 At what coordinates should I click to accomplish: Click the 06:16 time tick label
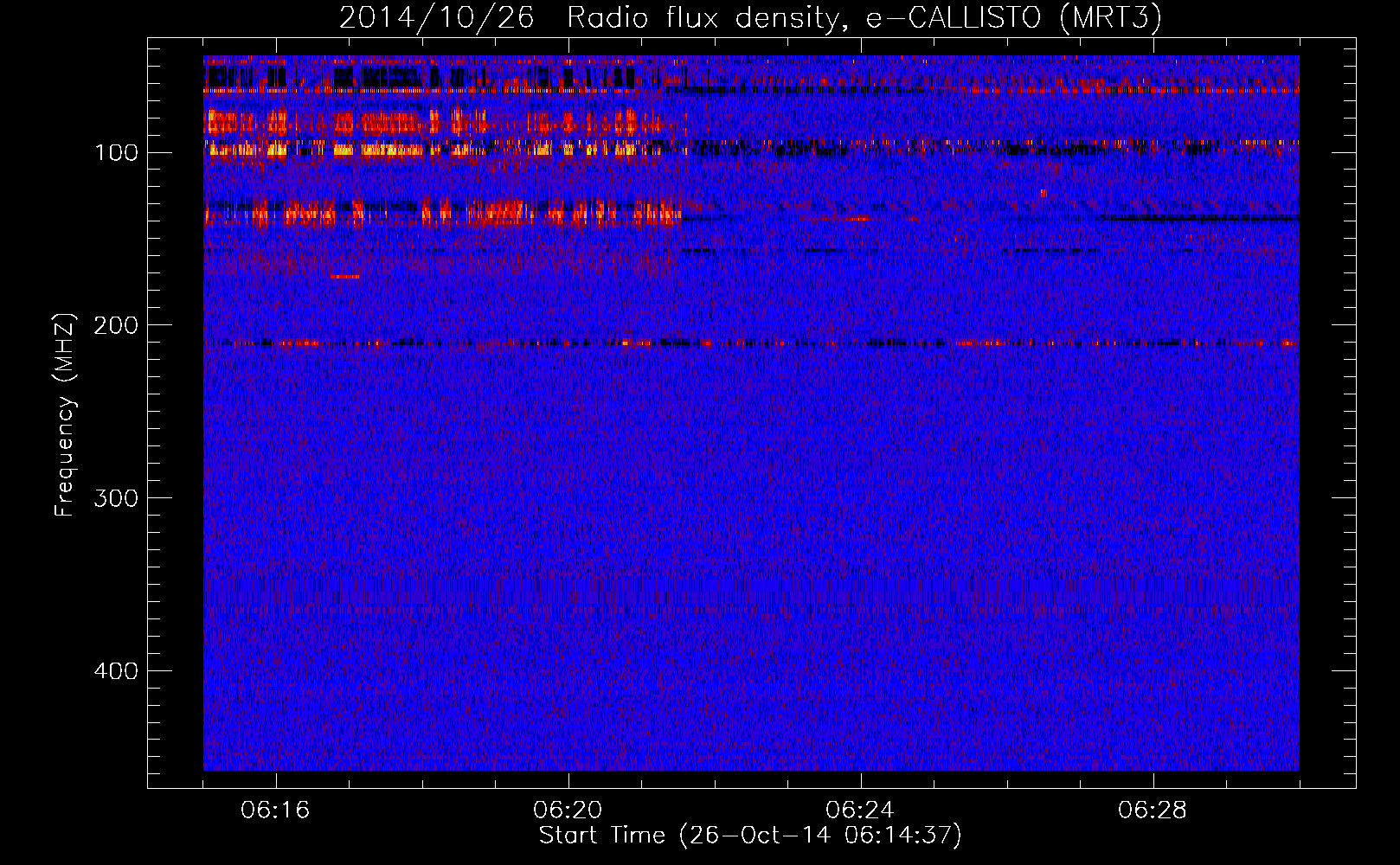tap(276, 810)
